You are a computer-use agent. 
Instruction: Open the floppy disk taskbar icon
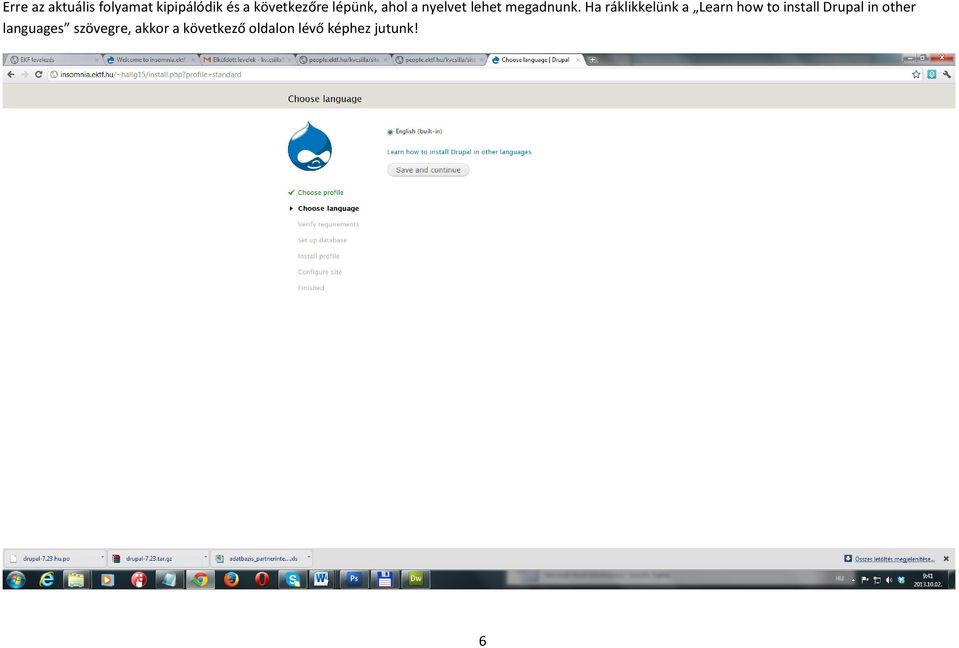pyautogui.click(x=384, y=579)
